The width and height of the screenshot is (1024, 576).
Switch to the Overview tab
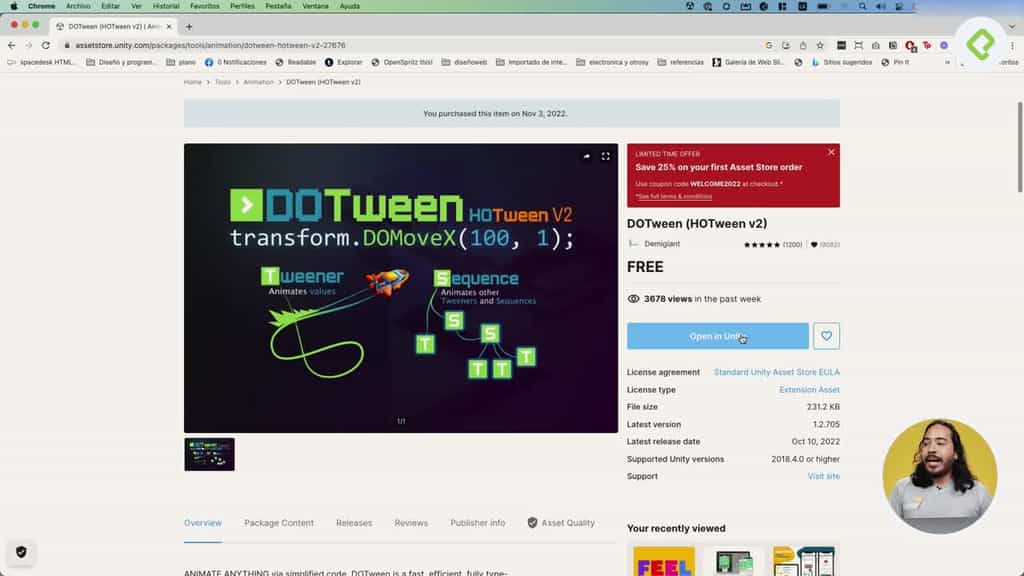click(x=202, y=523)
